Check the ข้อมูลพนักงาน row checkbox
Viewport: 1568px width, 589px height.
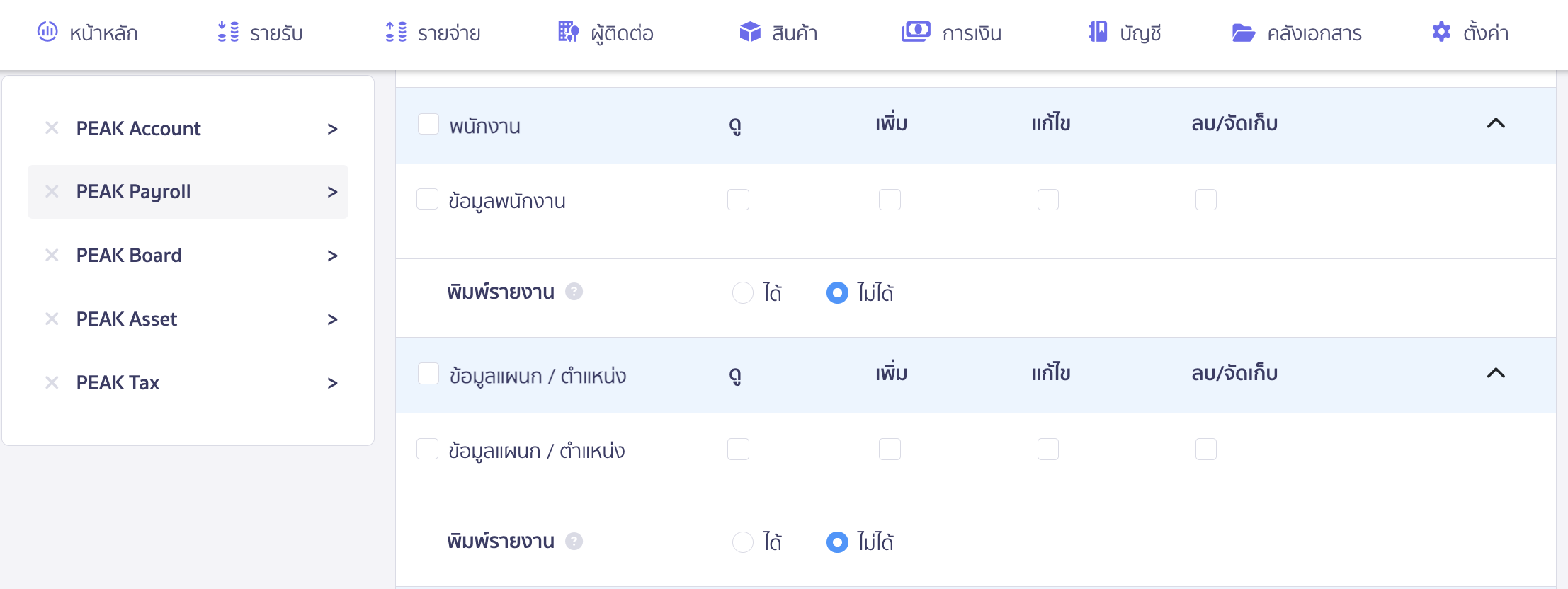pyautogui.click(x=427, y=199)
